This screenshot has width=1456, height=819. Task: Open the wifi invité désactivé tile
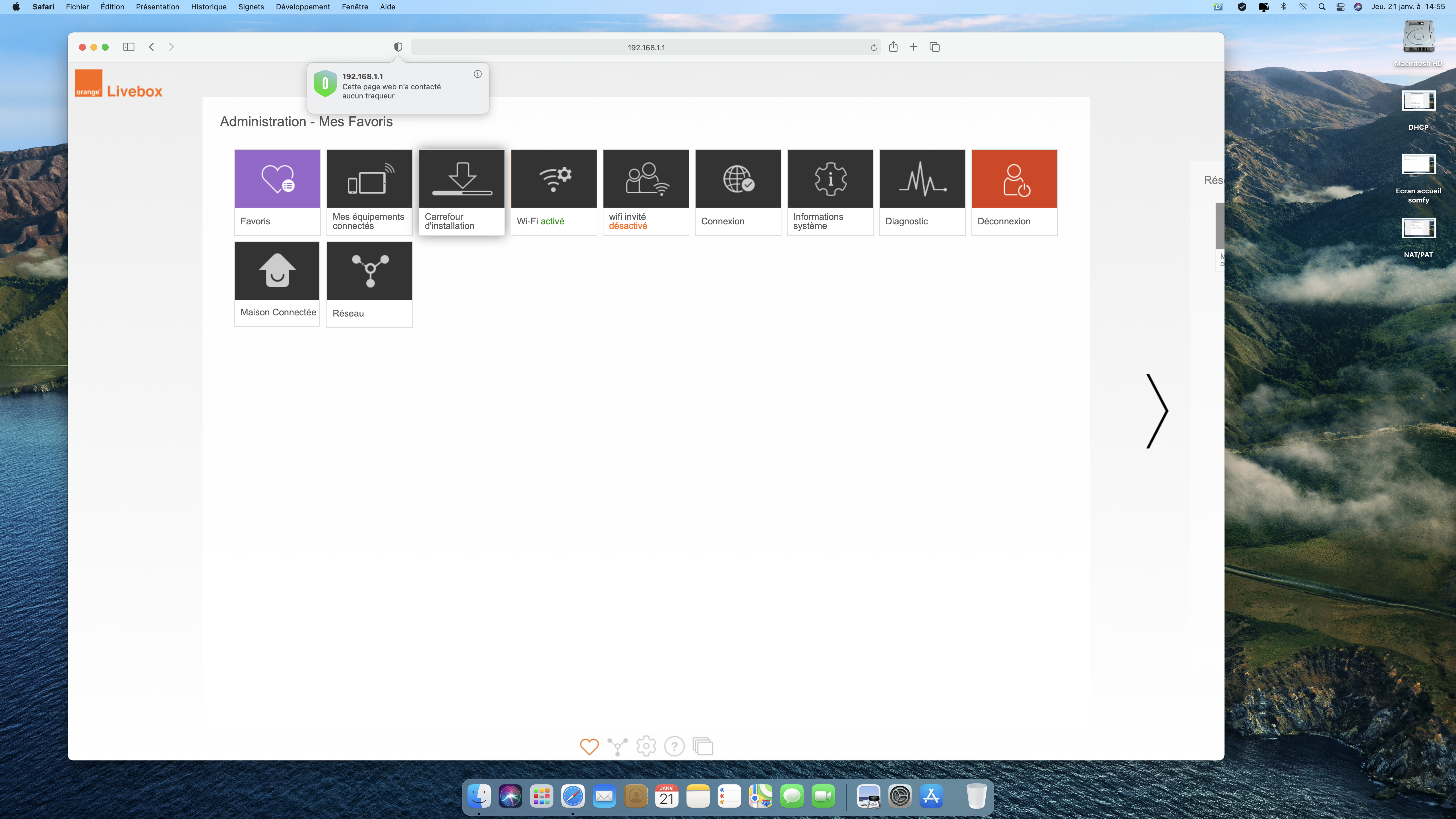click(x=646, y=192)
